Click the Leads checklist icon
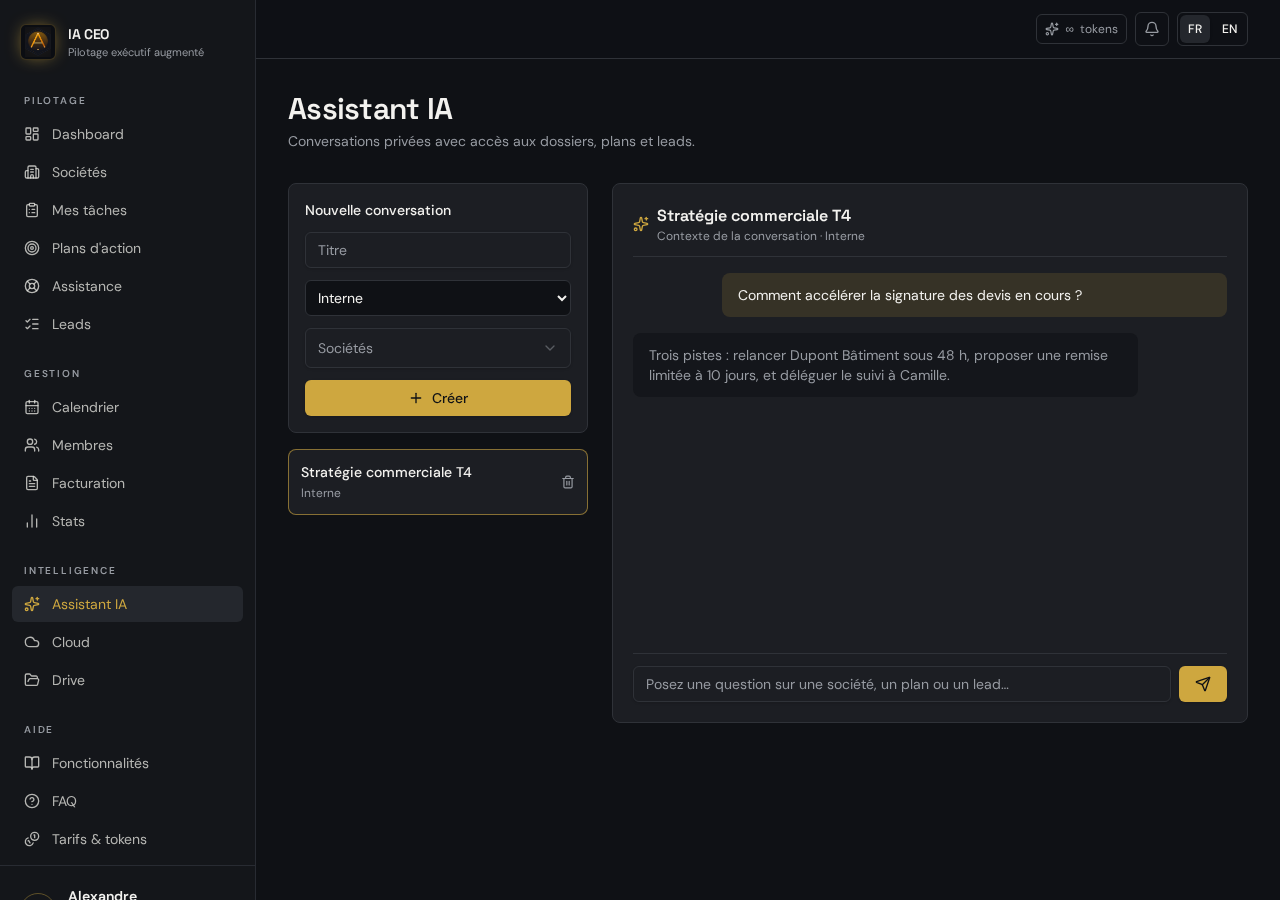1280x900 pixels. pyautogui.click(x=32, y=324)
